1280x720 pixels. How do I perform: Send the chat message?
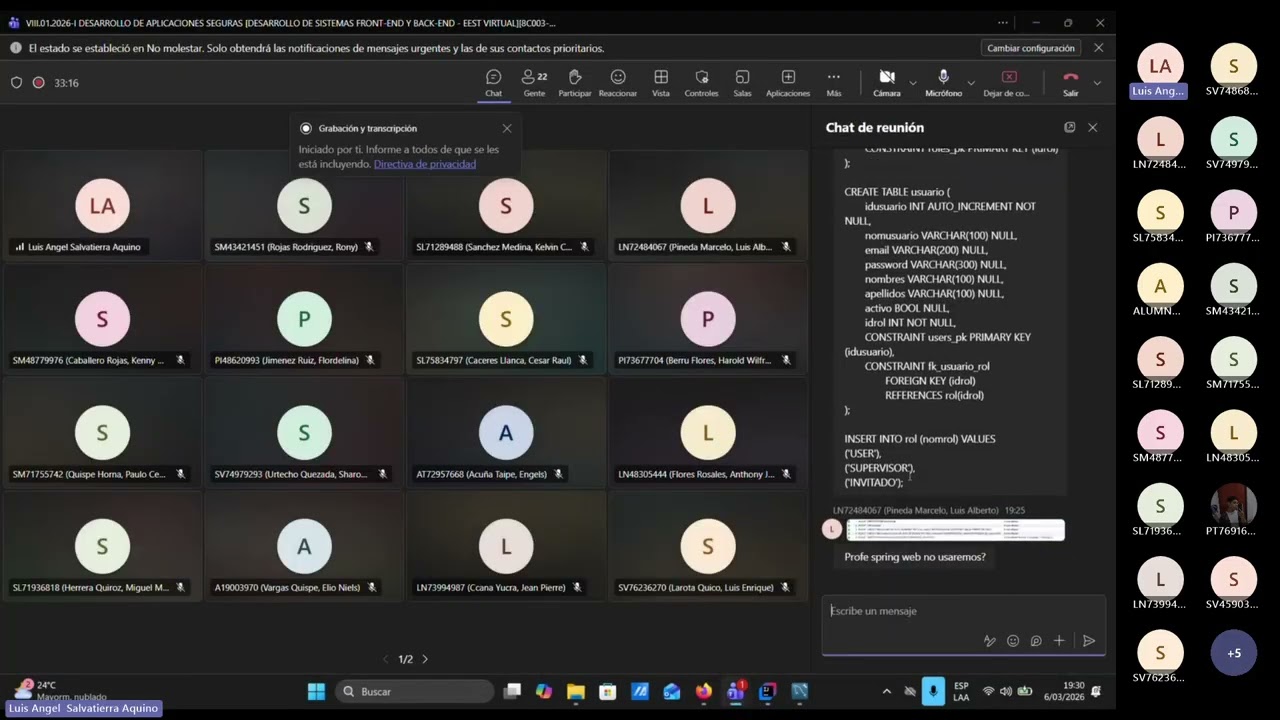tap(1089, 641)
